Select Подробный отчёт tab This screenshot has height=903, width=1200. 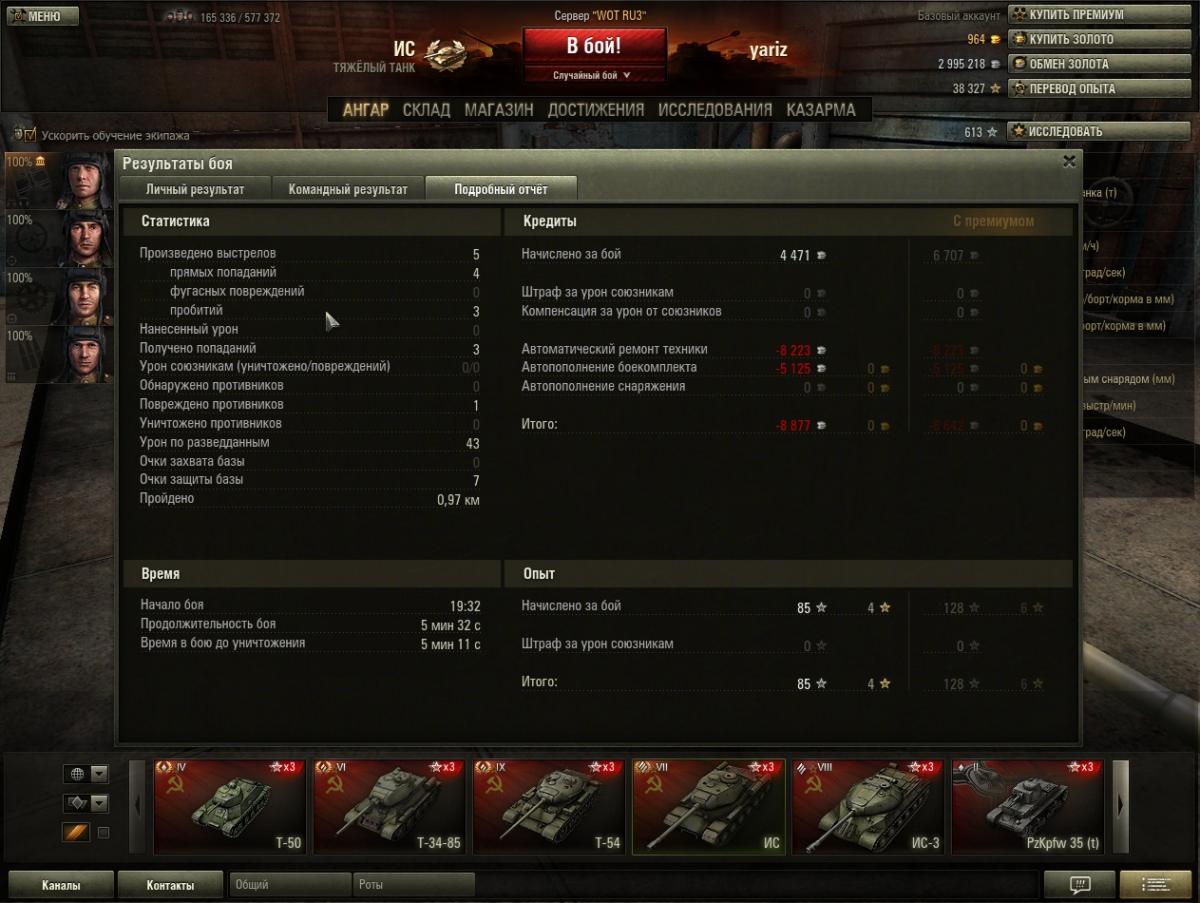coord(501,189)
